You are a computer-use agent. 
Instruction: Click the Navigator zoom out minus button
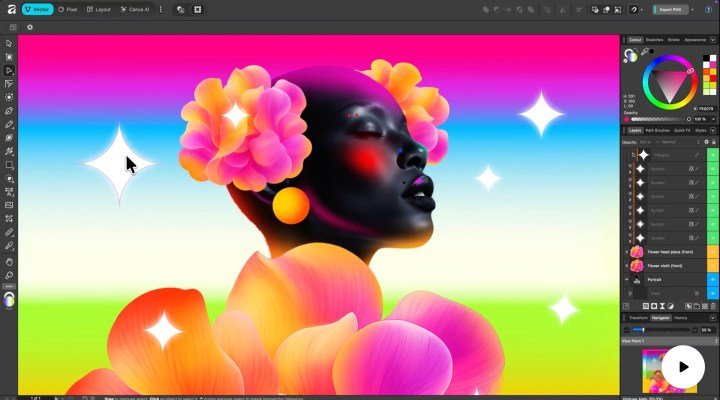click(626, 330)
